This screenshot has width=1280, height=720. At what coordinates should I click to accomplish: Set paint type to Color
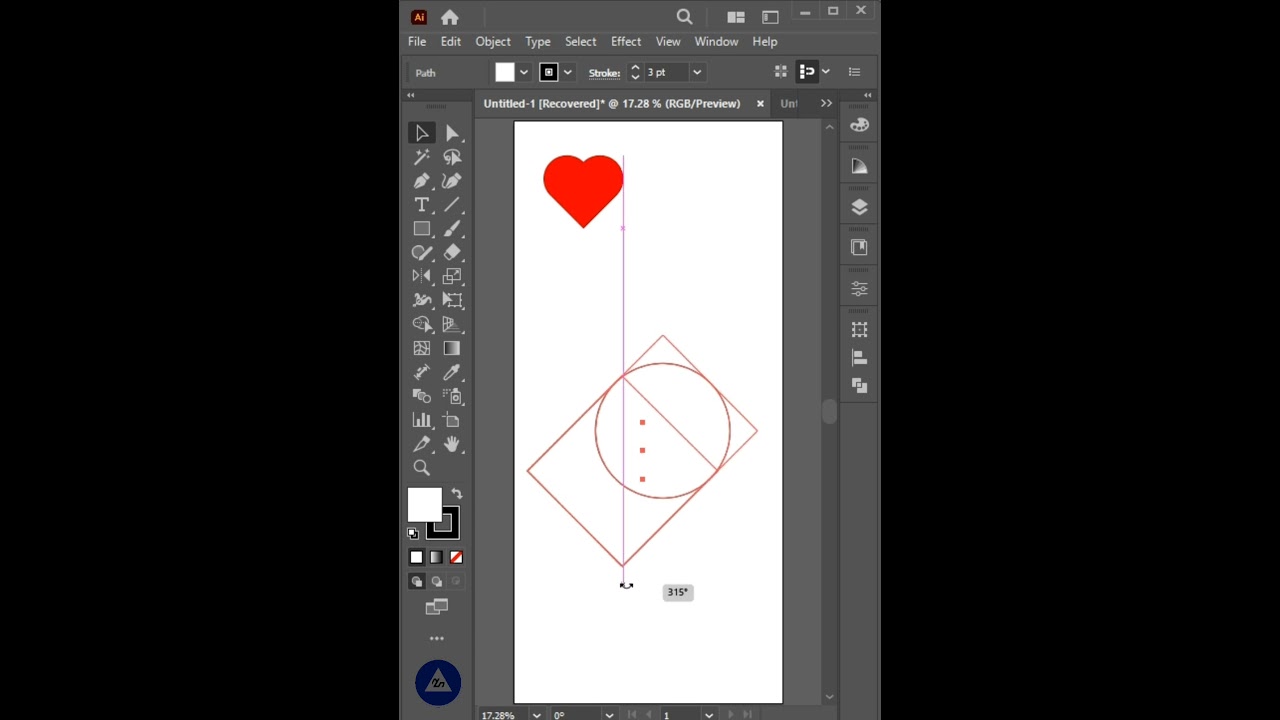pyautogui.click(x=417, y=557)
